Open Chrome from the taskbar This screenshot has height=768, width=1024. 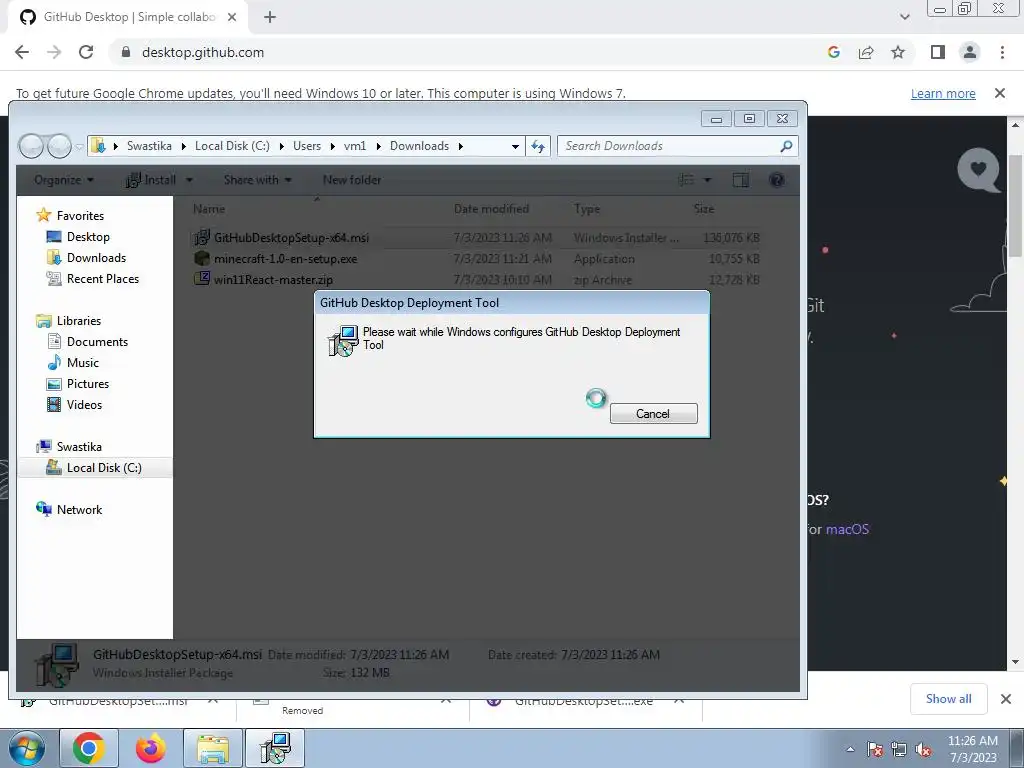pos(89,748)
